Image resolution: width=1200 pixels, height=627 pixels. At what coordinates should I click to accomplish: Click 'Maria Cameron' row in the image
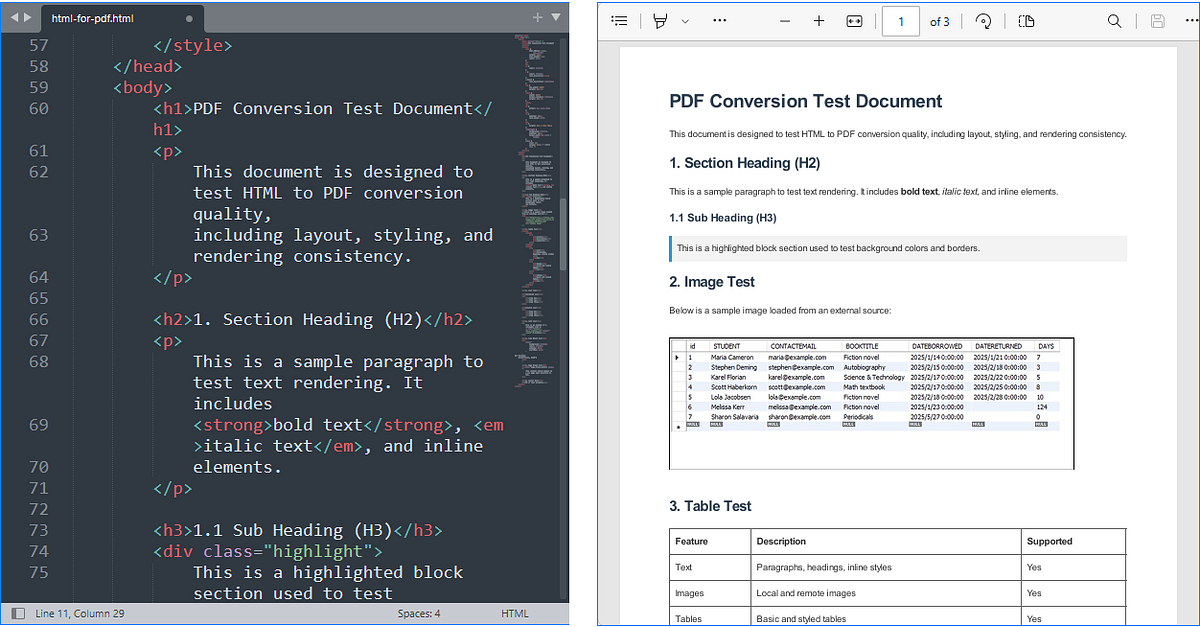866,357
